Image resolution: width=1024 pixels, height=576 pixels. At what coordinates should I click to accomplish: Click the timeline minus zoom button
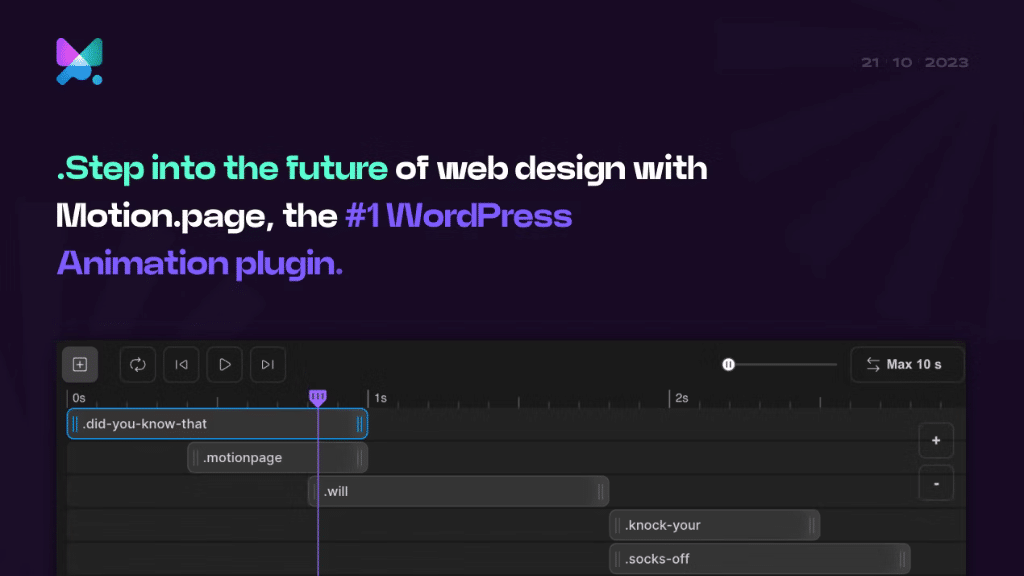936,484
